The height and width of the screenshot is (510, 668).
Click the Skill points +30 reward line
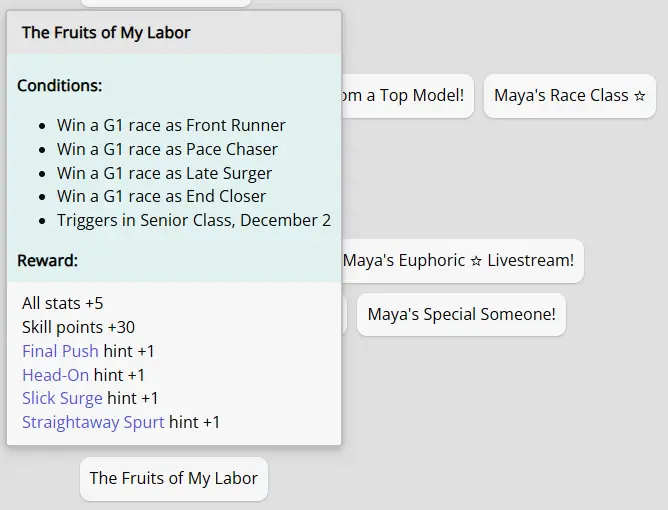pos(78,327)
